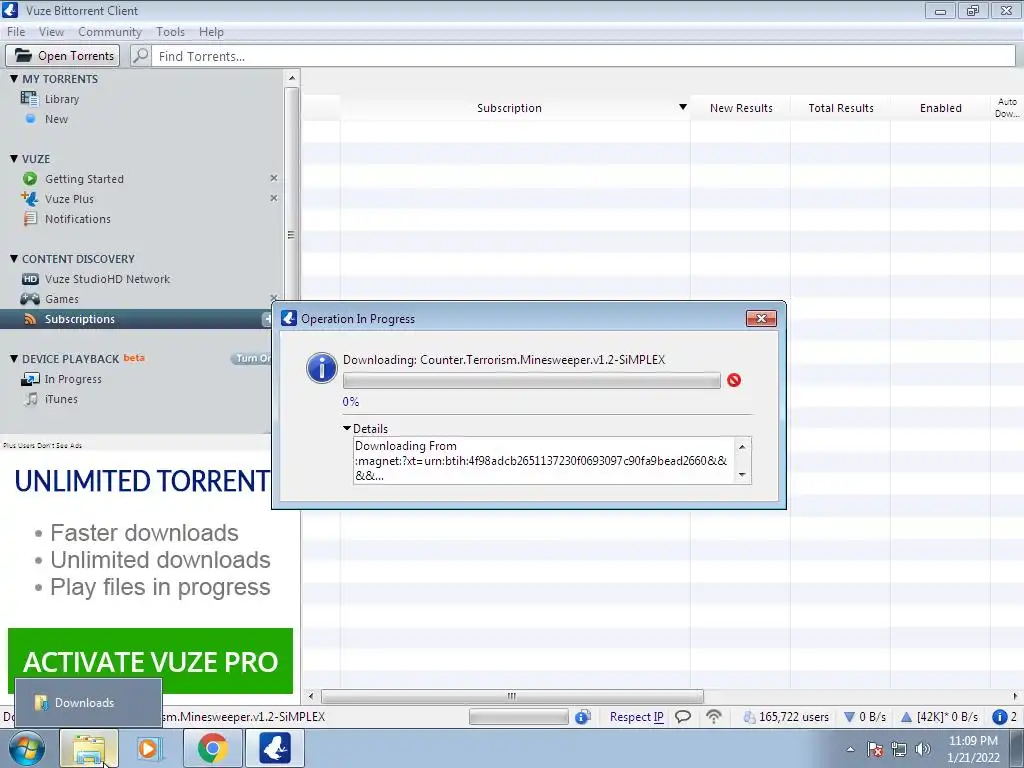Click the Subscriptions RSS icon
Image resolution: width=1024 pixels, height=768 pixels.
click(30, 319)
